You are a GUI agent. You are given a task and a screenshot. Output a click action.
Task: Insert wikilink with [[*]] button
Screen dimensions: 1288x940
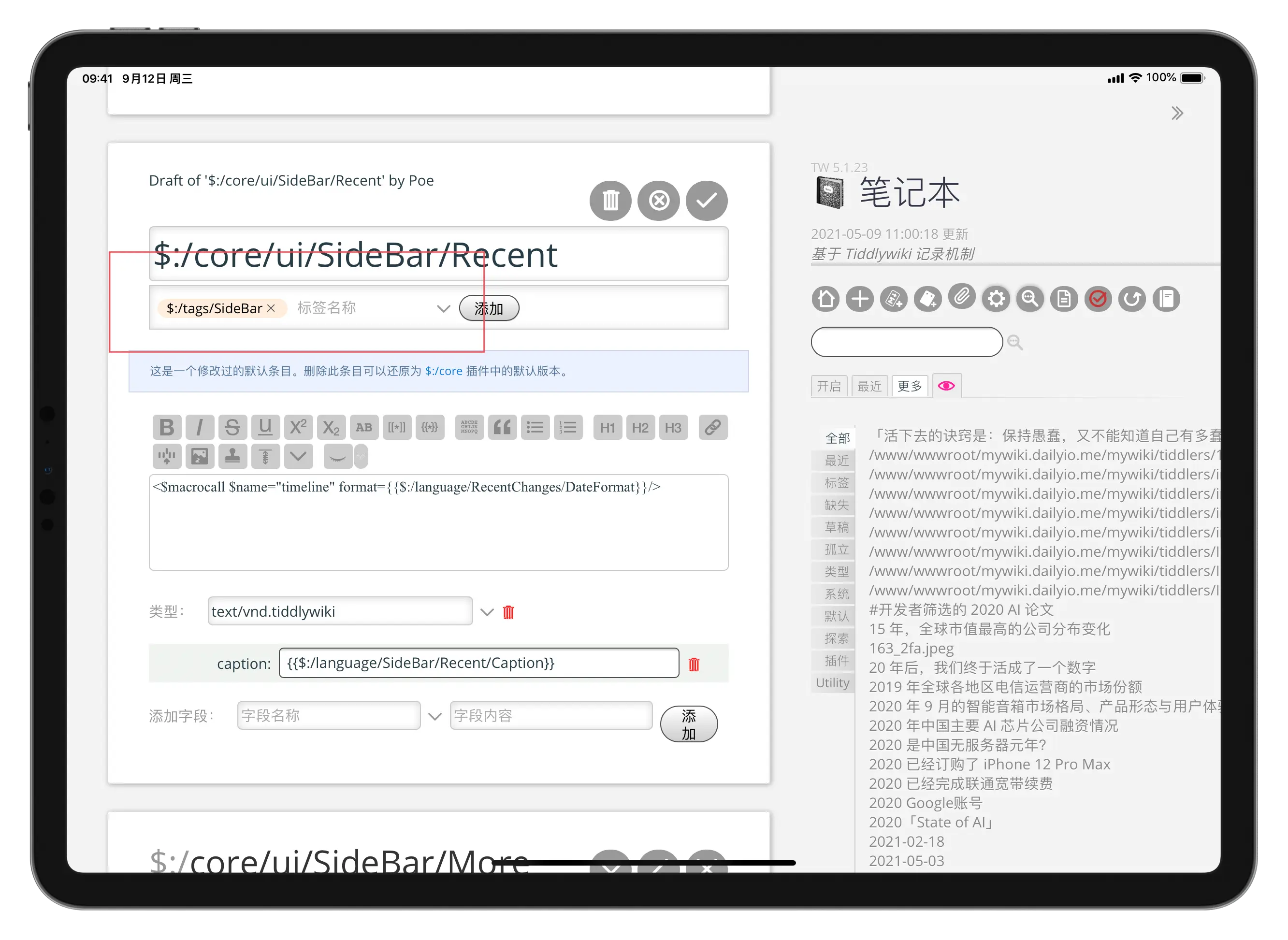(396, 427)
